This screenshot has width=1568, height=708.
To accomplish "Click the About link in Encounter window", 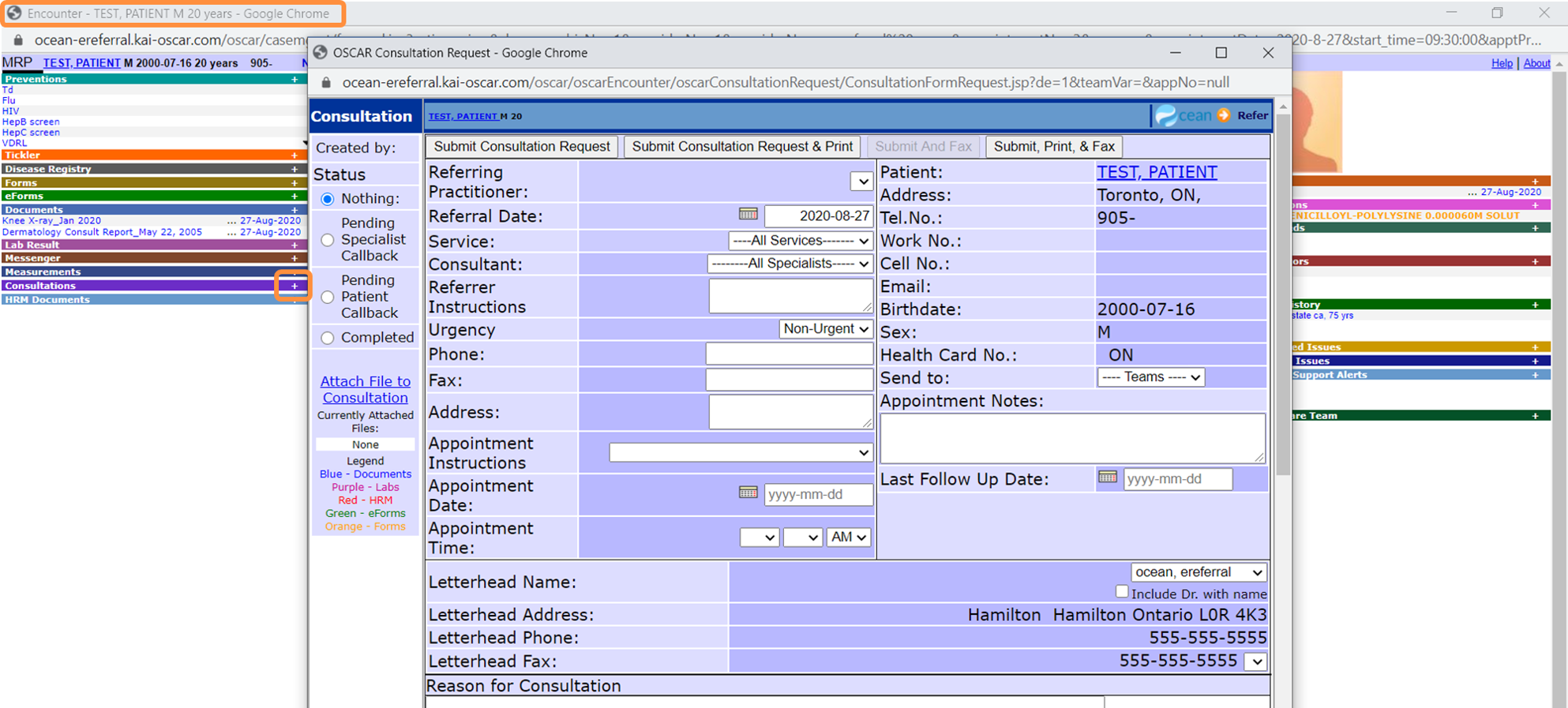I will pyautogui.click(x=1536, y=63).
